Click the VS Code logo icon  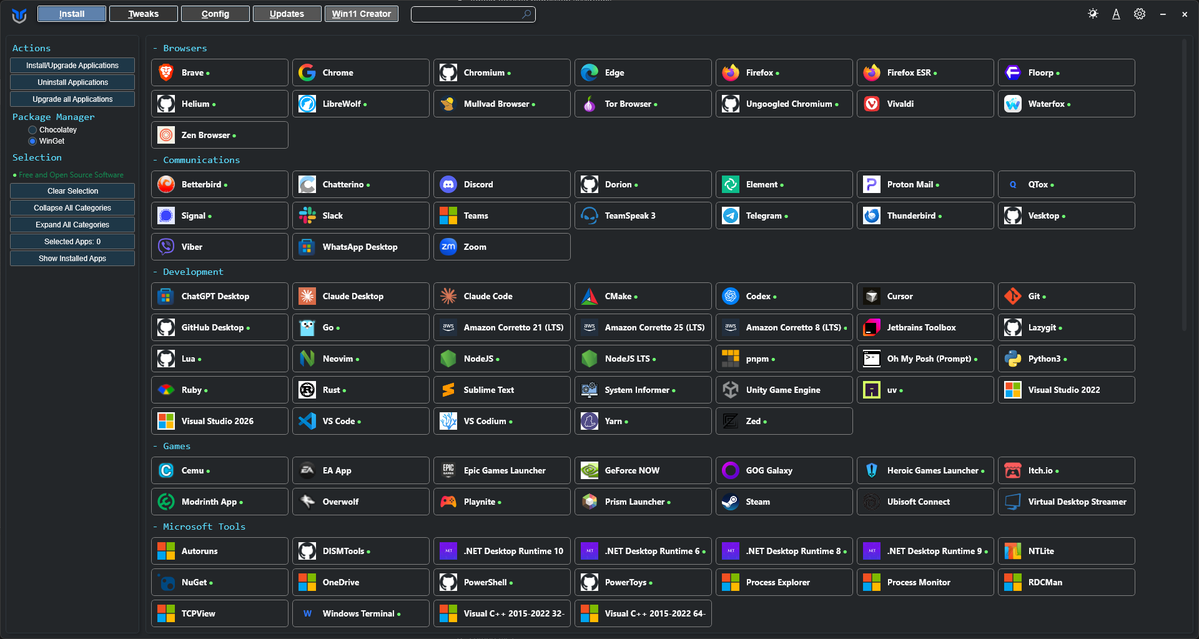click(307, 421)
